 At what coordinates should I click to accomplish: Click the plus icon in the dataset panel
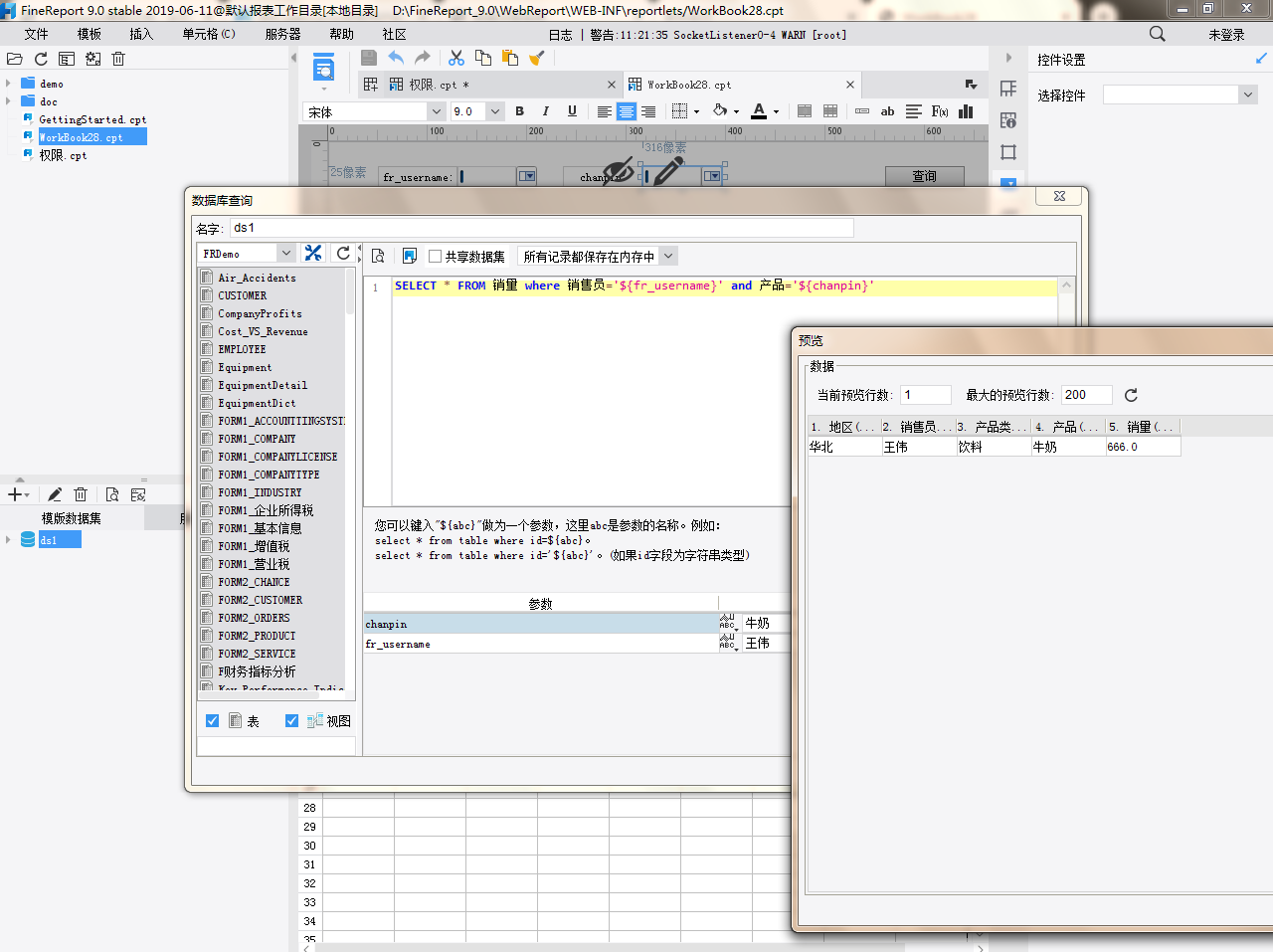15,494
